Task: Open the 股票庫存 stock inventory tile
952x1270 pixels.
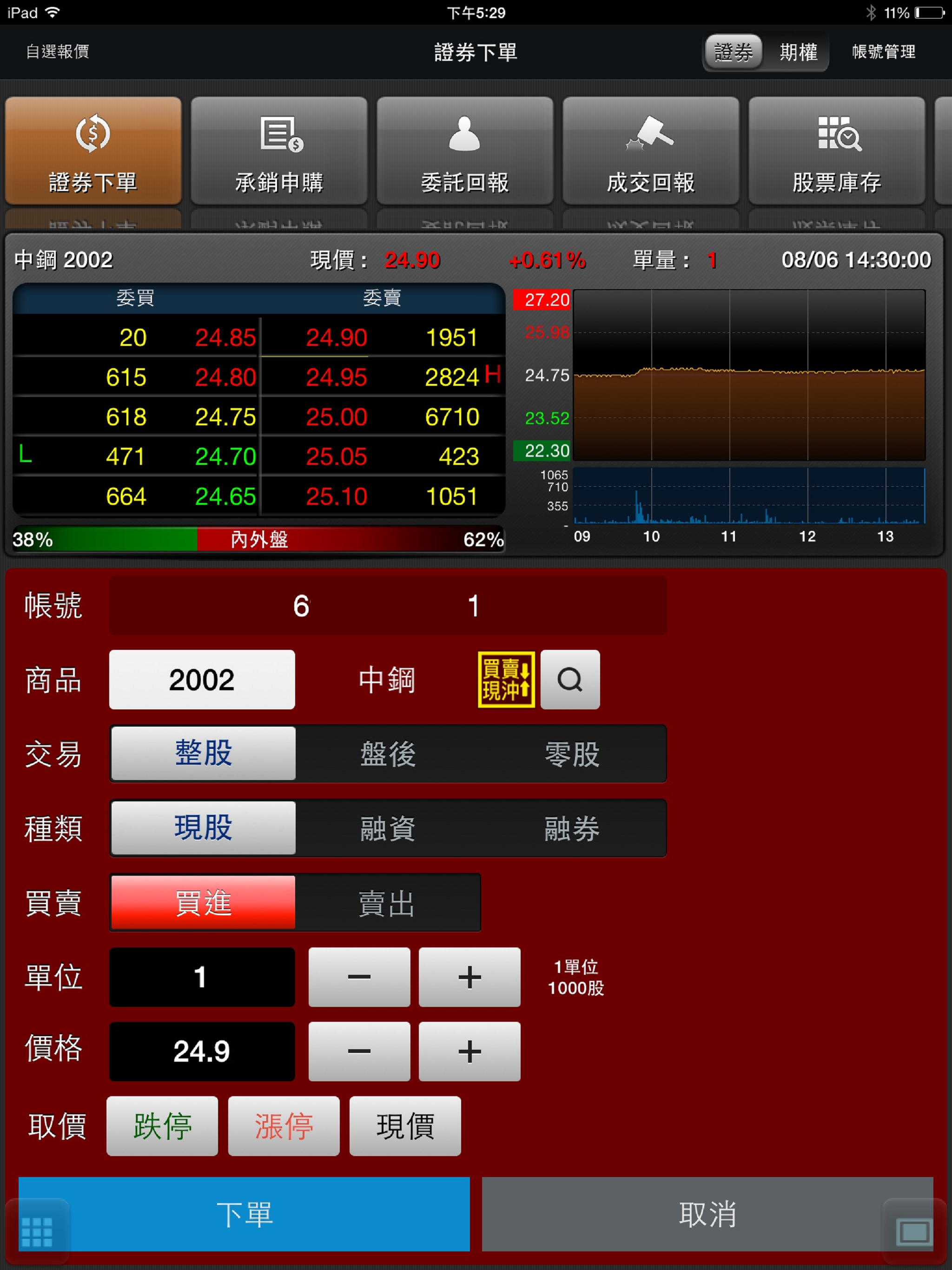Action: click(x=837, y=151)
